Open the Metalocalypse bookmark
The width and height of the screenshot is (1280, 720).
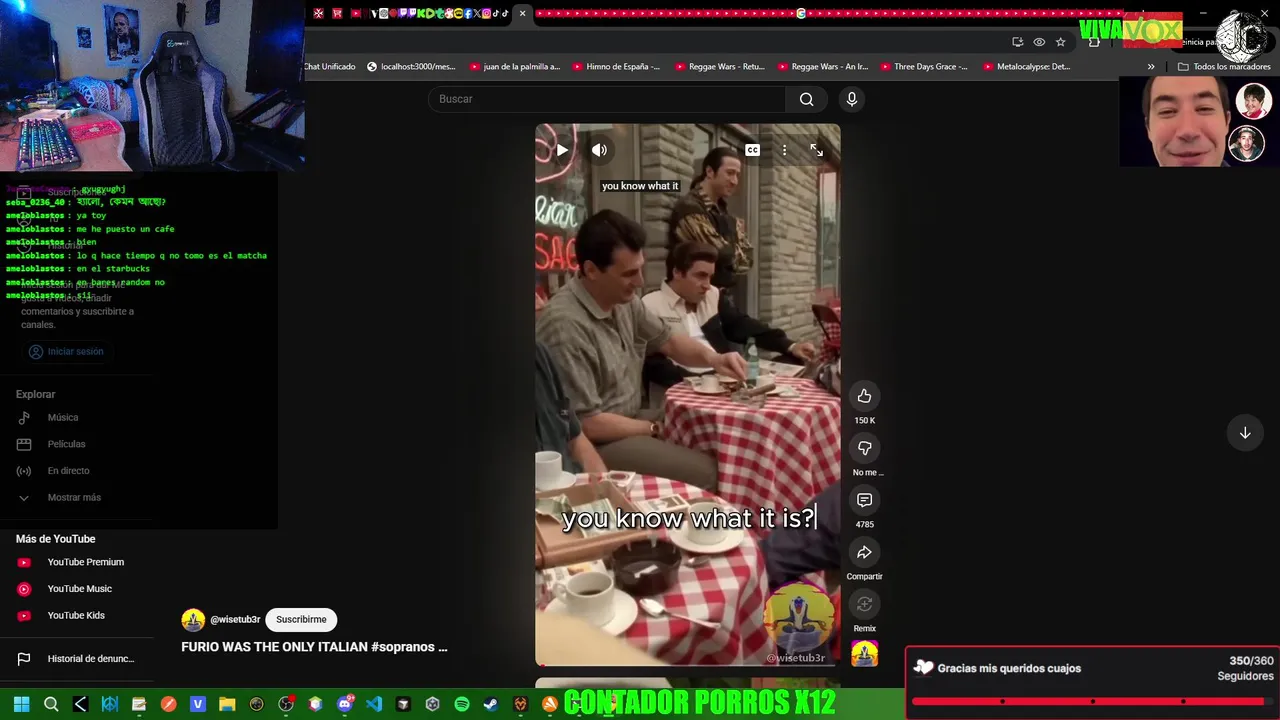[x=1026, y=67]
